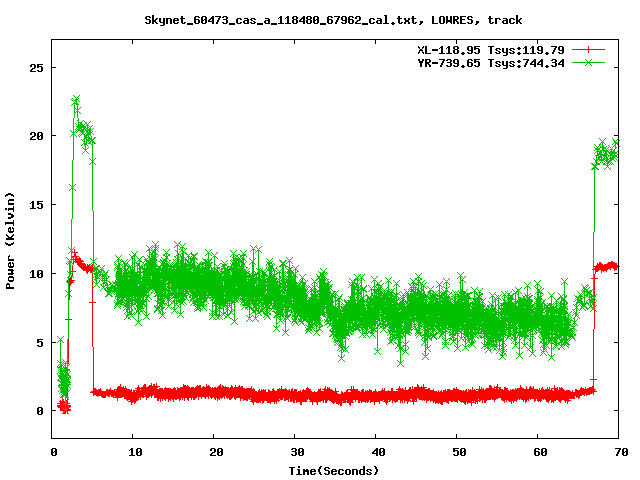Click the x-axis tick label 70

coord(621,452)
